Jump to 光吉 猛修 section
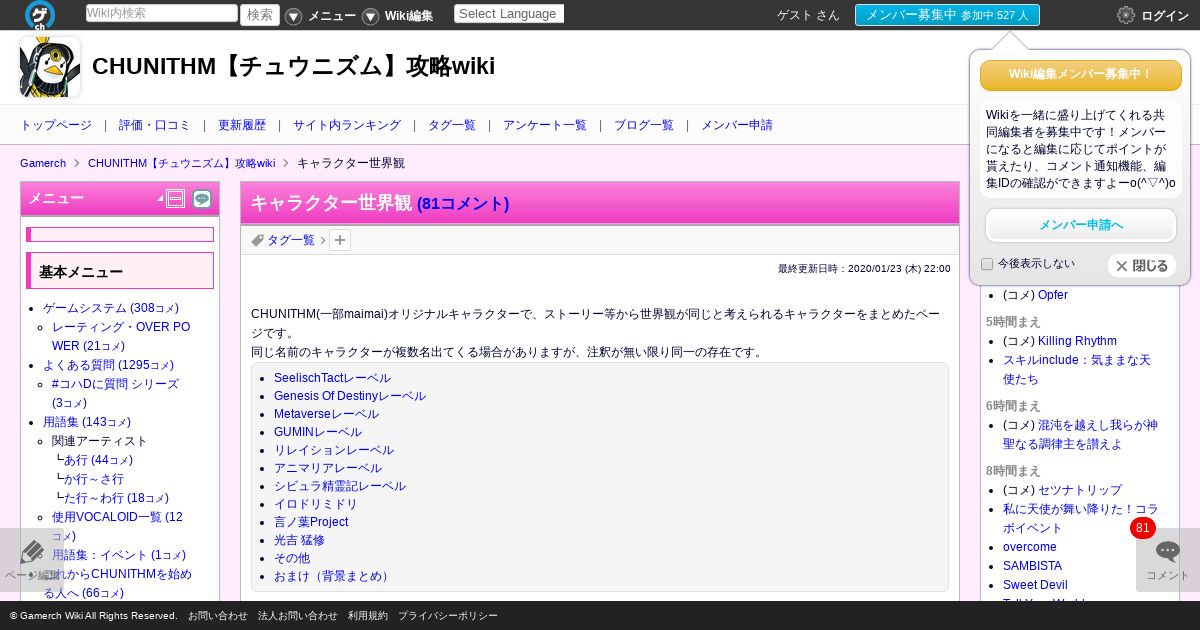1200x630 pixels. click(299, 540)
